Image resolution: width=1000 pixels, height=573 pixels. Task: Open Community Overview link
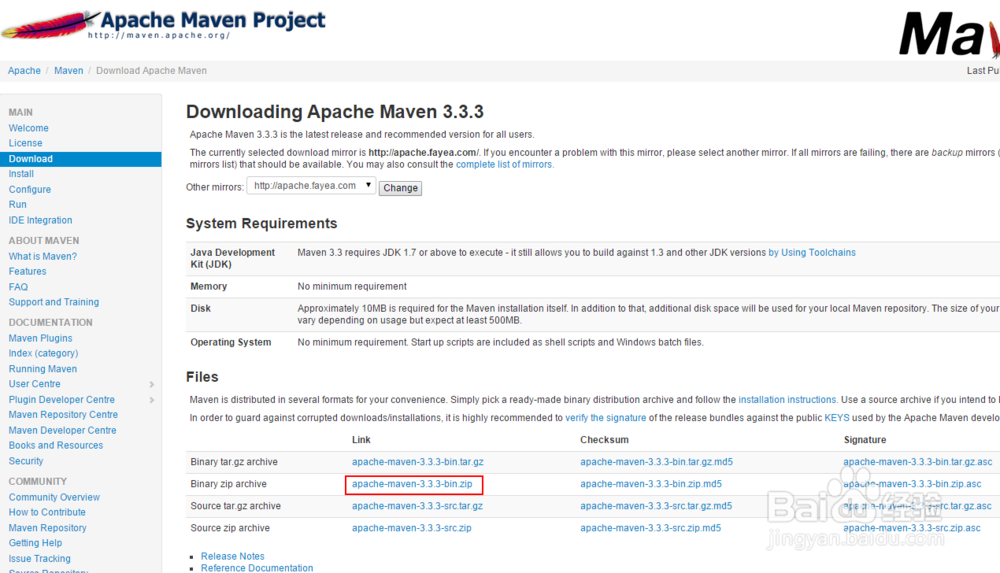tap(54, 497)
